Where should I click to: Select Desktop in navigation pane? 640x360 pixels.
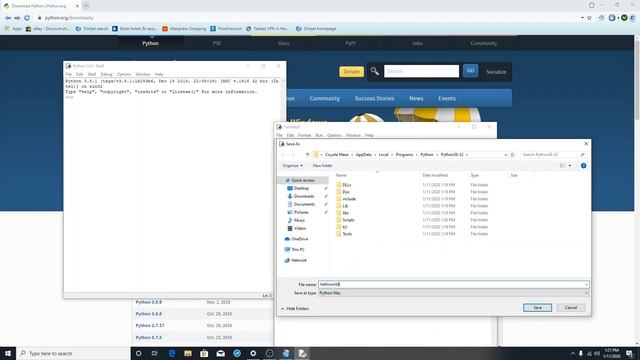(x=301, y=188)
